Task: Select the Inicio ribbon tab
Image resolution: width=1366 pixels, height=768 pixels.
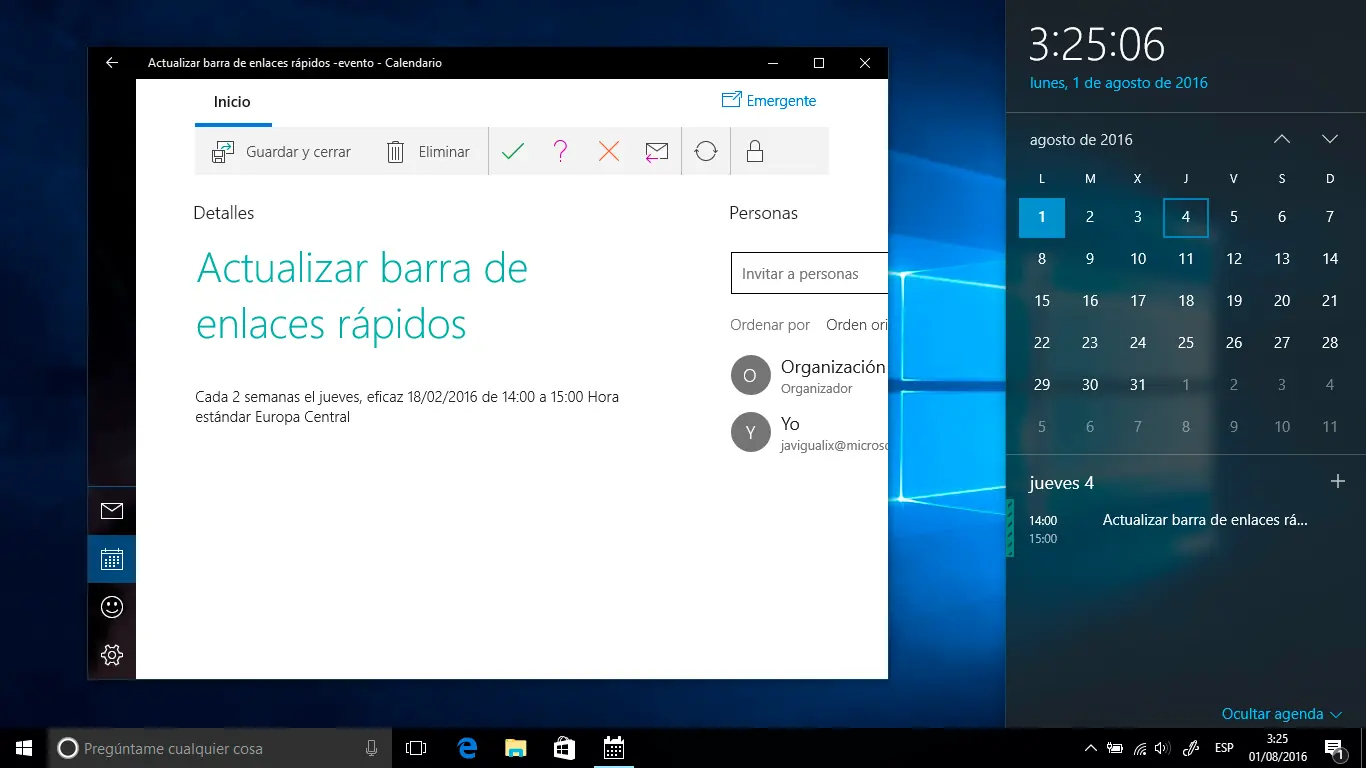Action: coord(233,101)
